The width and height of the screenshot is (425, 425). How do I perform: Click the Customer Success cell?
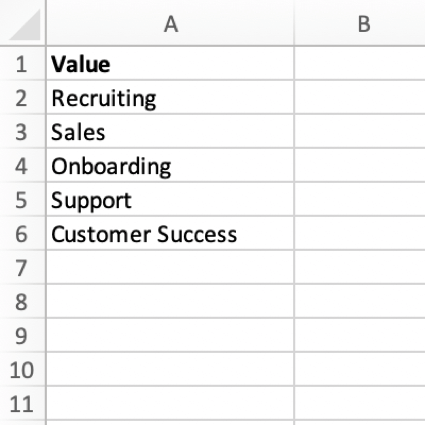click(170, 233)
